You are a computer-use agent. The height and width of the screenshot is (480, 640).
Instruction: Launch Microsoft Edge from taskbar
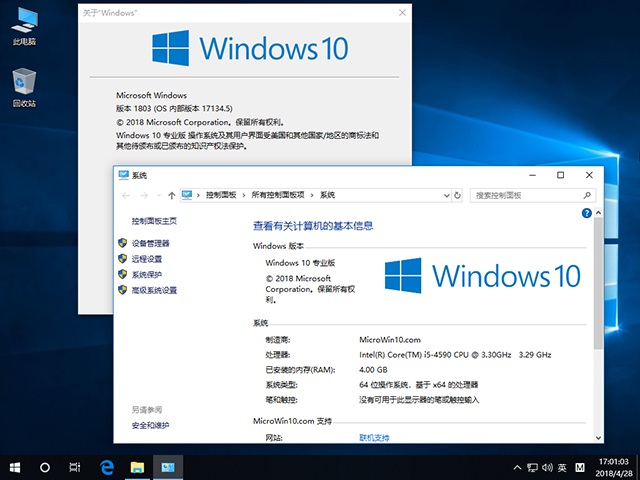107,467
